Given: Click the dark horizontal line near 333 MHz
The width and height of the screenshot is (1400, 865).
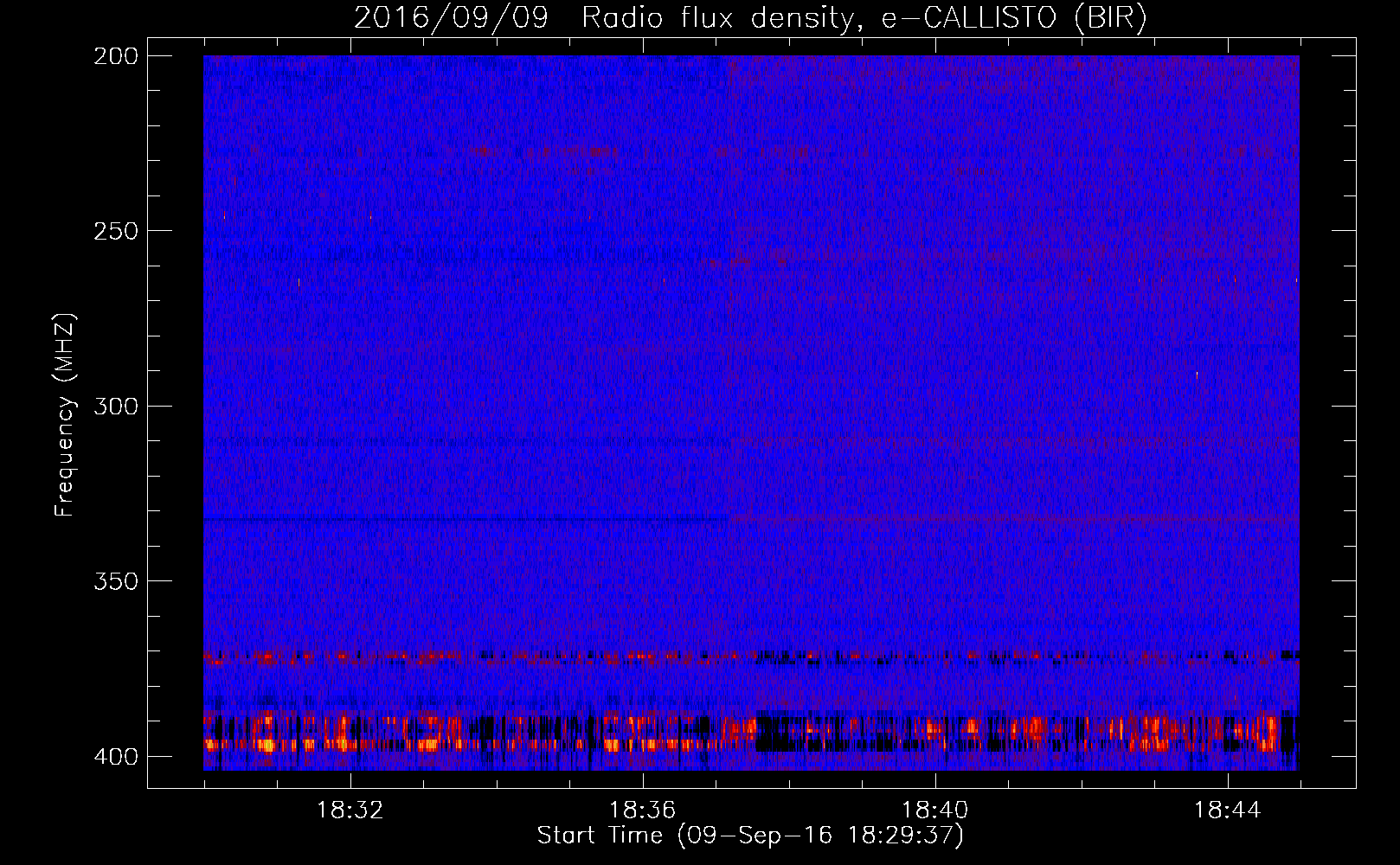Looking at the screenshot, I should [466, 519].
